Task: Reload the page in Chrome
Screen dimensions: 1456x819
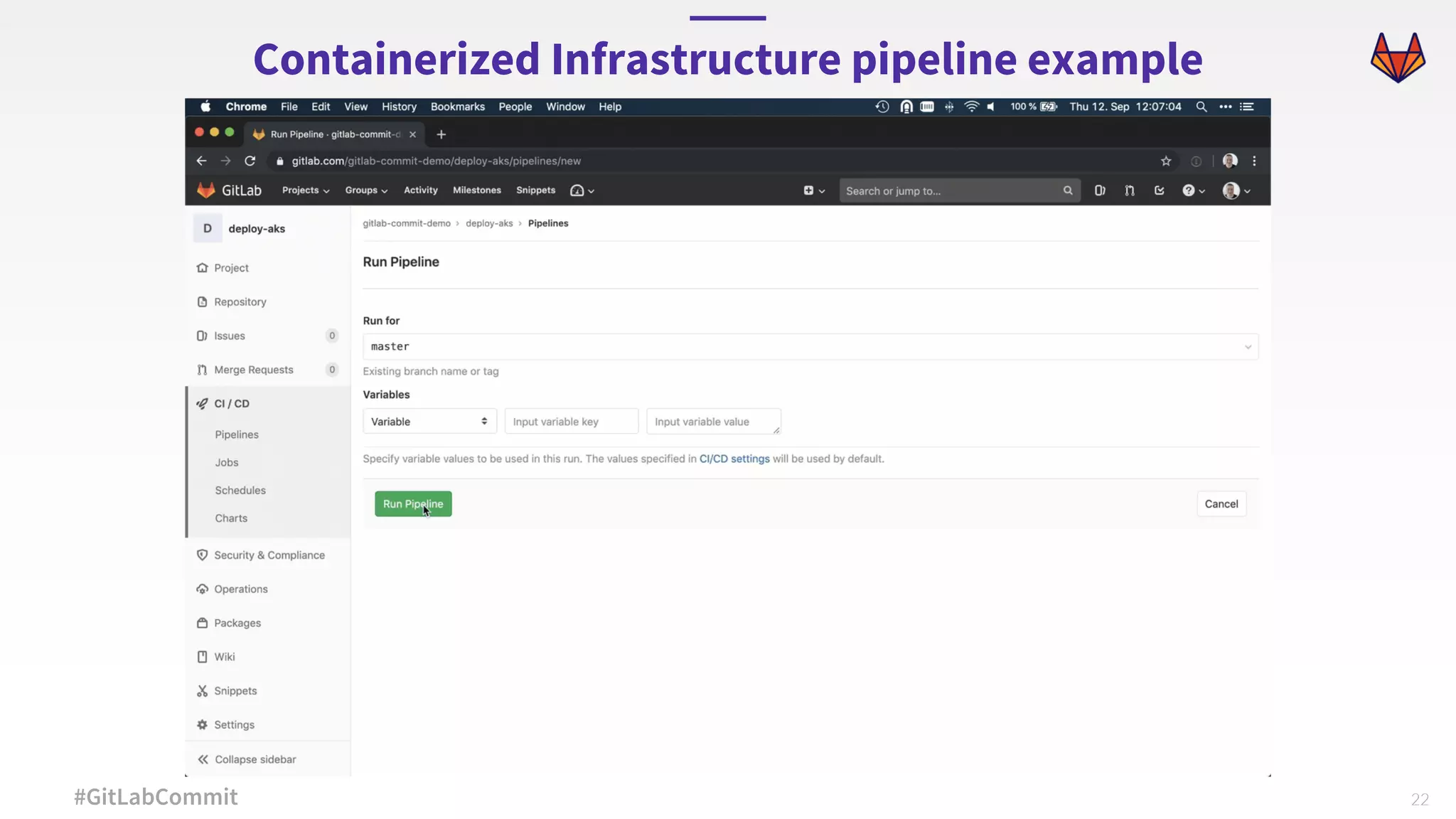Action: click(x=250, y=161)
